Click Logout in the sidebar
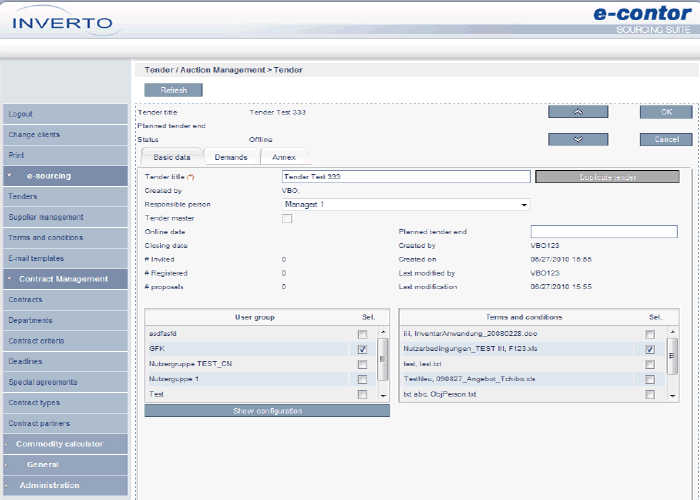 65,114
